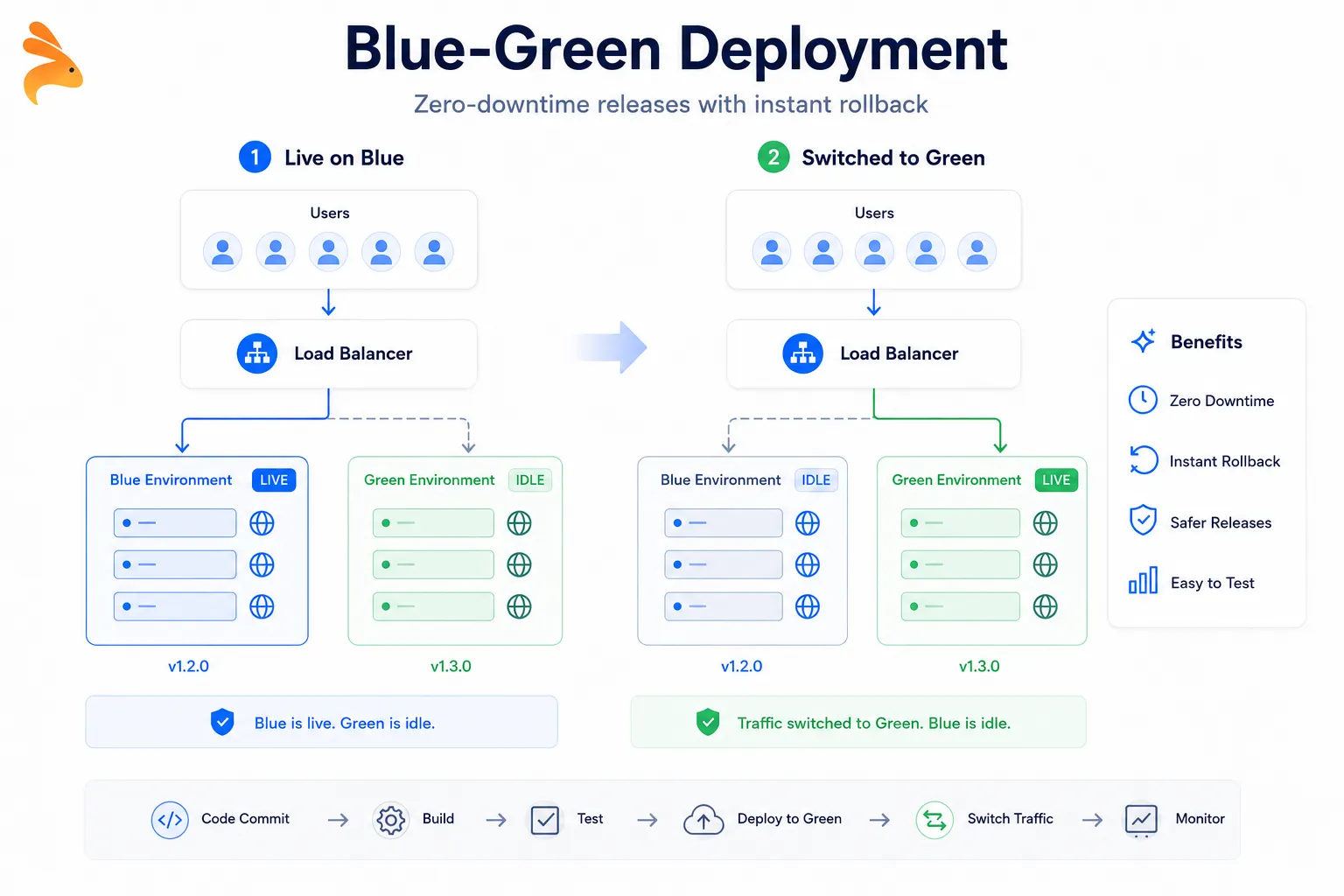Click the blue LIVE badge on Blue Environment

[x=274, y=480]
